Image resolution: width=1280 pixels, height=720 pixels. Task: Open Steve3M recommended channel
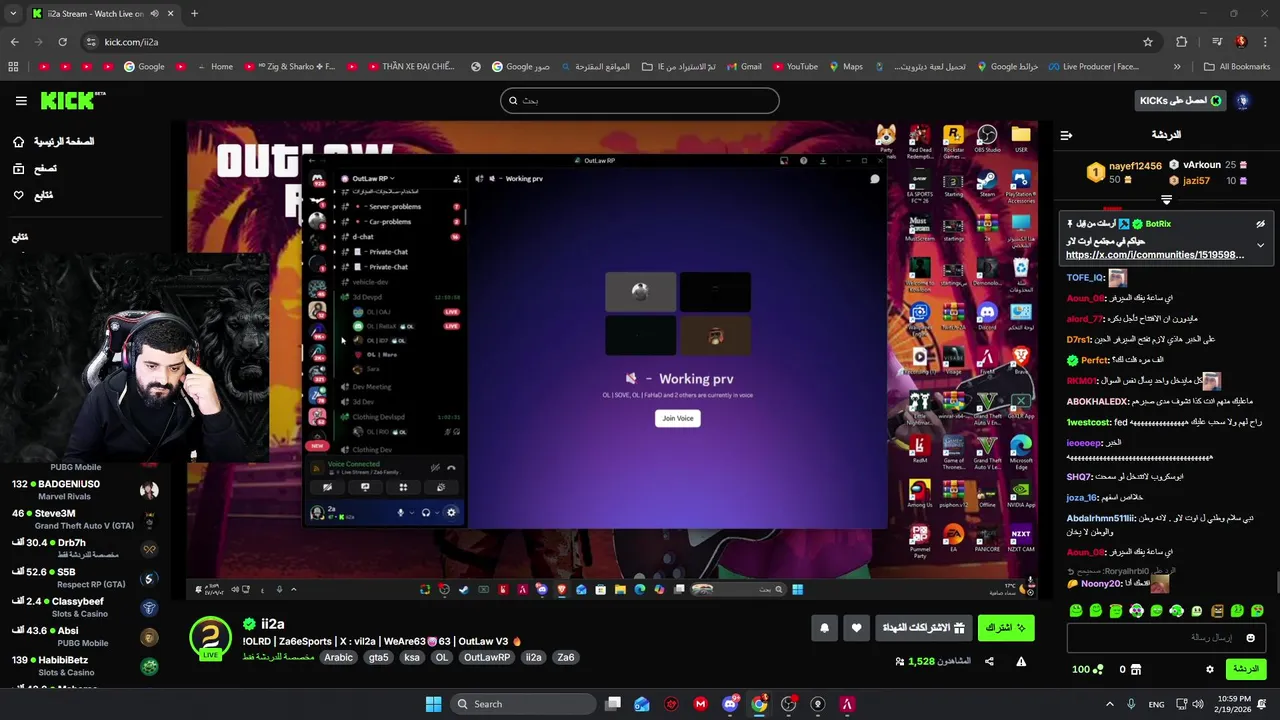(85, 519)
